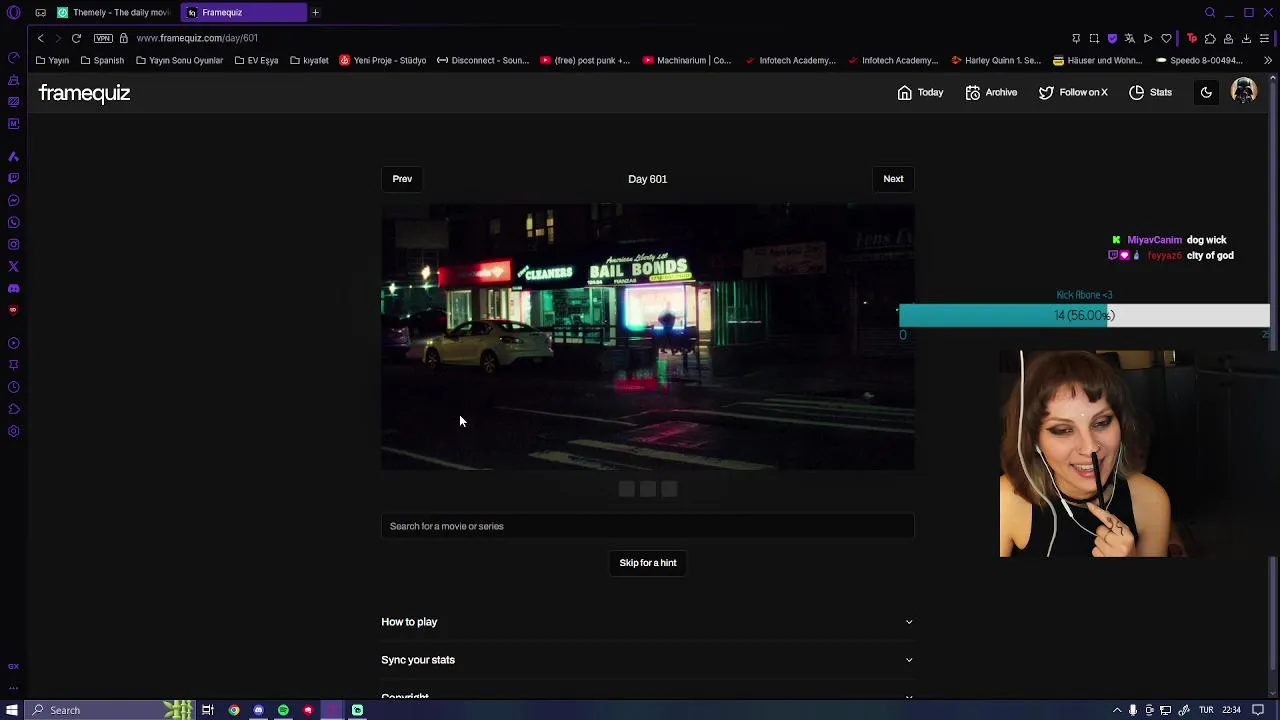Go to the Prev day
Image resolution: width=1280 pixels, height=720 pixels.
tap(402, 179)
